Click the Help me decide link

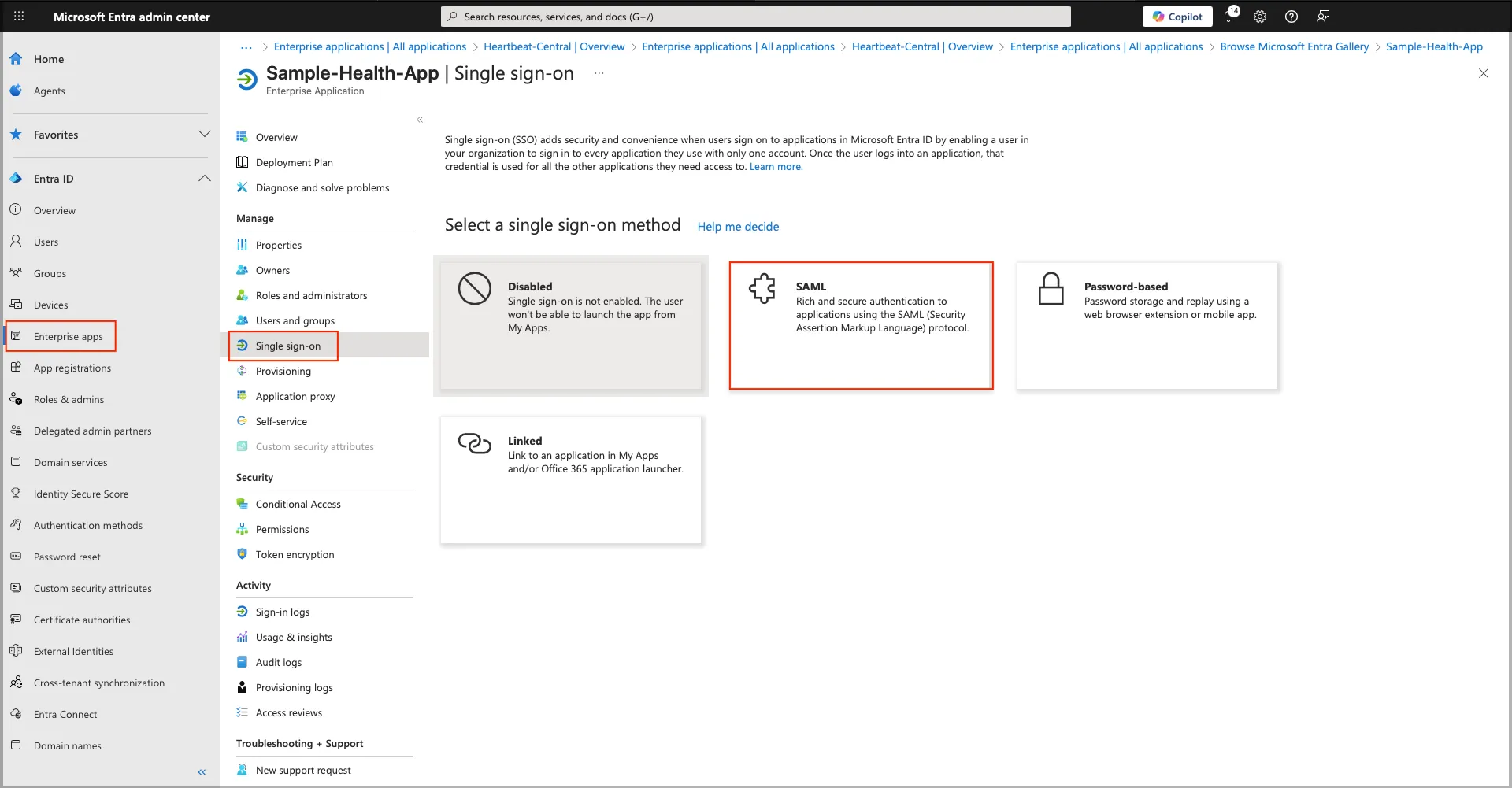click(738, 227)
